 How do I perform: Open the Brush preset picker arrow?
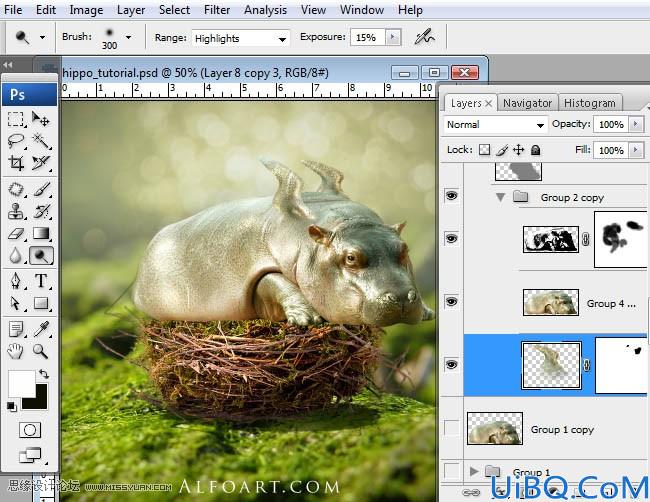(x=129, y=37)
